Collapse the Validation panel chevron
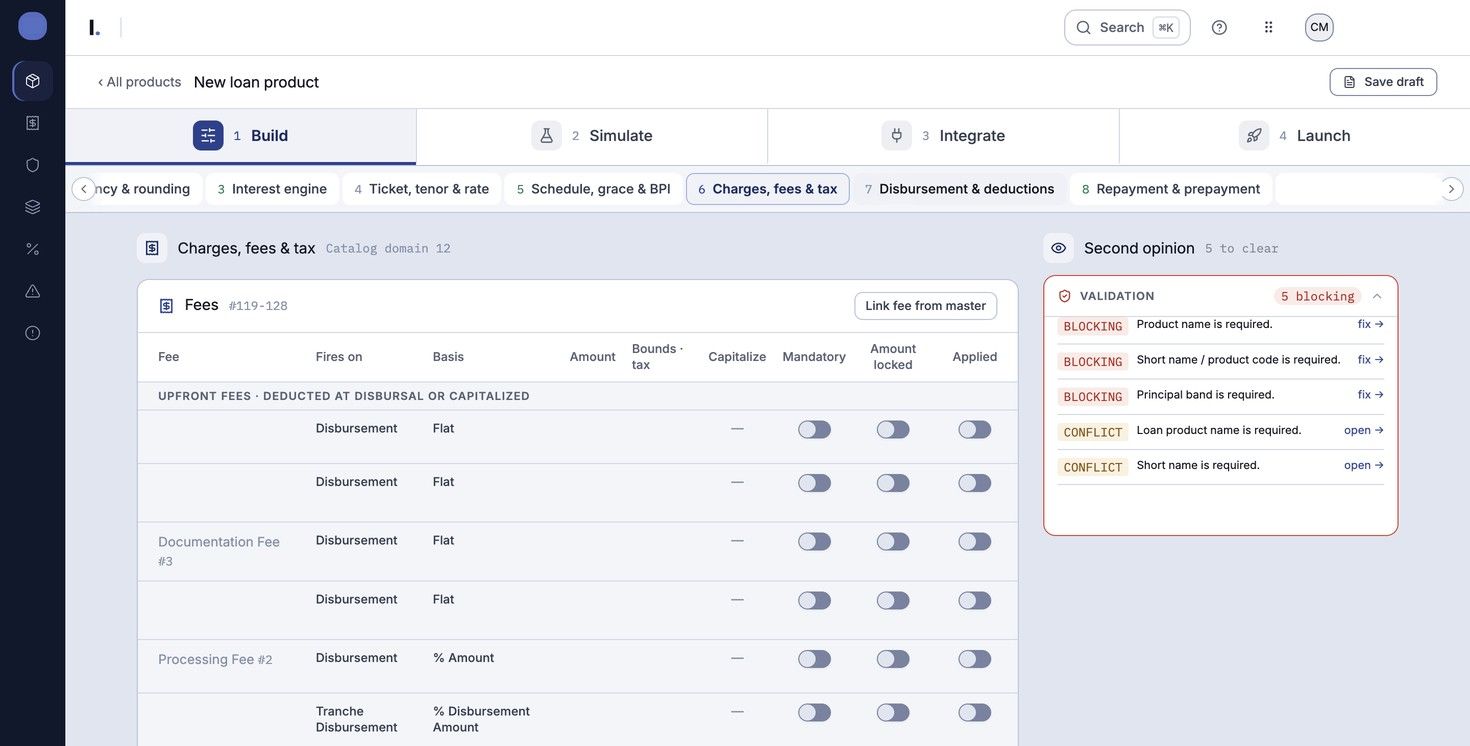The height and width of the screenshot is (746, 1470). [1377, 296]
